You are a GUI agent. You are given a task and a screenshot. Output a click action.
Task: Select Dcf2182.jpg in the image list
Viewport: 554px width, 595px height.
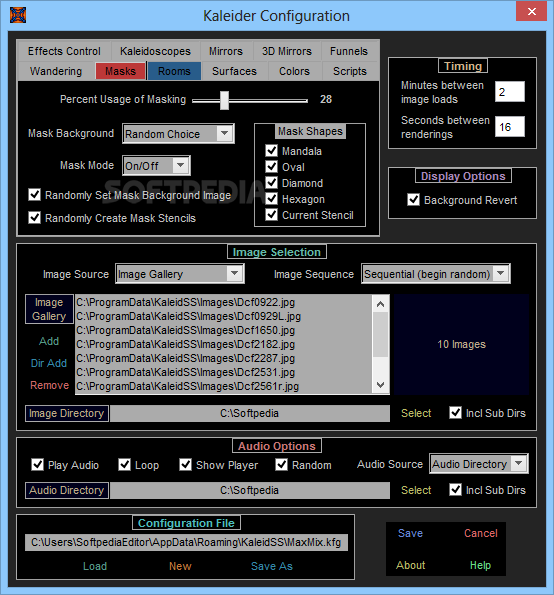224,344
